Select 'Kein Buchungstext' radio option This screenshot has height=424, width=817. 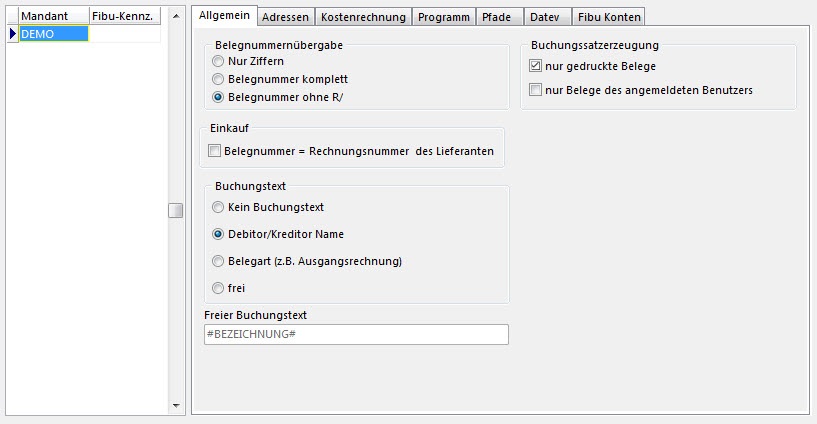click(219, 207)
